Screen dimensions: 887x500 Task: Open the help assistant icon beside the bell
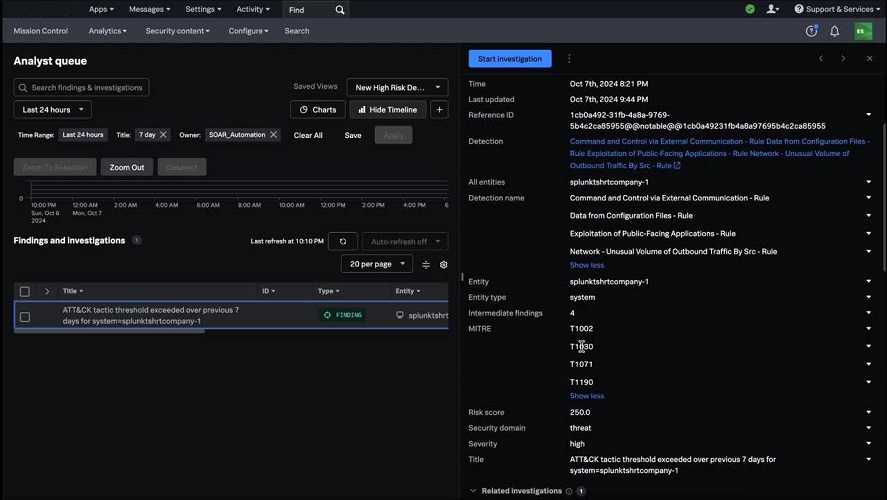tap(811, 31)
